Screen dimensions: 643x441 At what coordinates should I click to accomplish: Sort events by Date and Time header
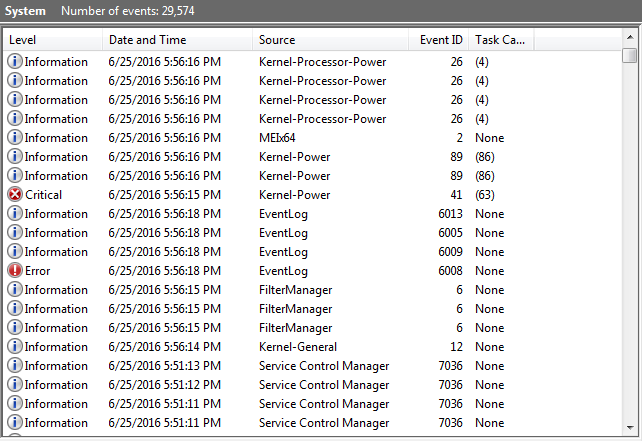coord(177,40)
